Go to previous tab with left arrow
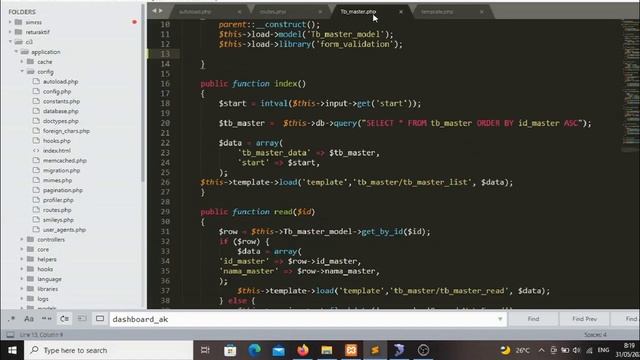 tap(154, 11)
